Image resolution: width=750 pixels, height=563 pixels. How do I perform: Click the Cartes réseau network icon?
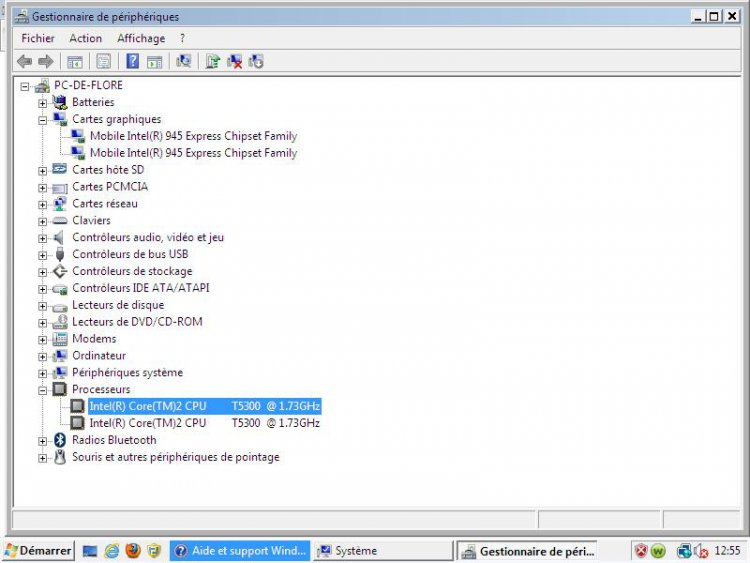[60, 203]
